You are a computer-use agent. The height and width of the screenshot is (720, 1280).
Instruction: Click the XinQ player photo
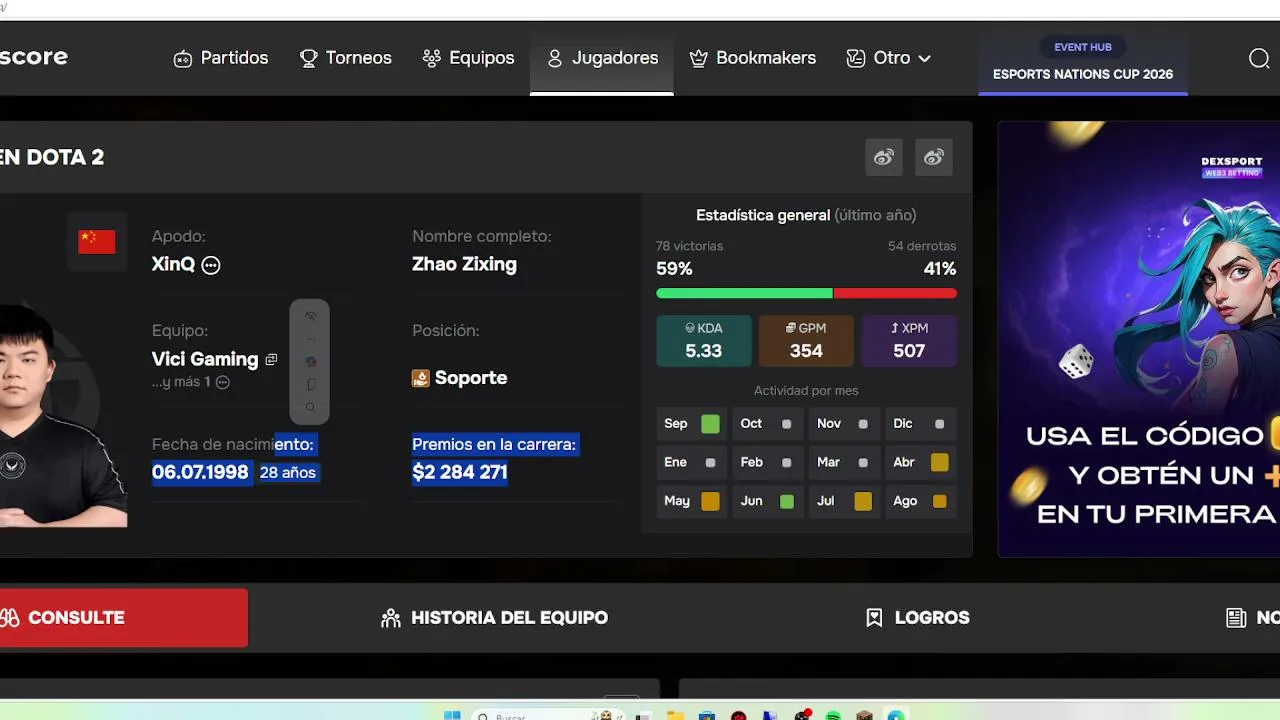point(63,415)
